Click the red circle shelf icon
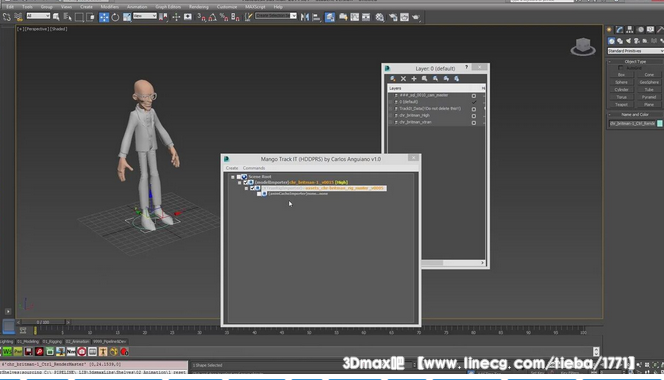 (x=124, y=352)
